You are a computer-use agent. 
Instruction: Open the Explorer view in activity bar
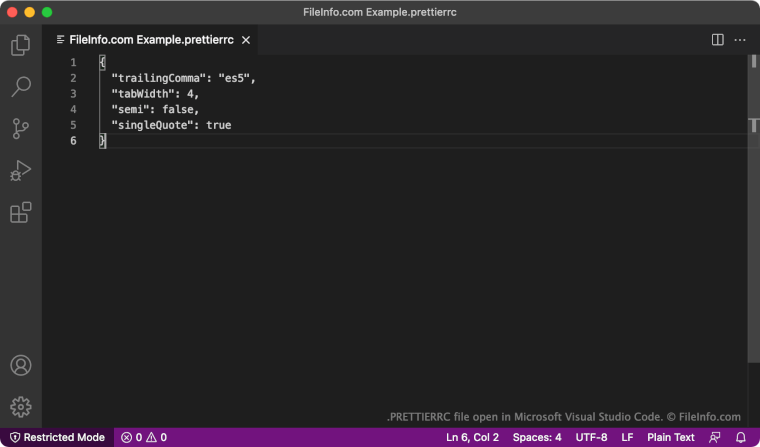tap(20, 45)
